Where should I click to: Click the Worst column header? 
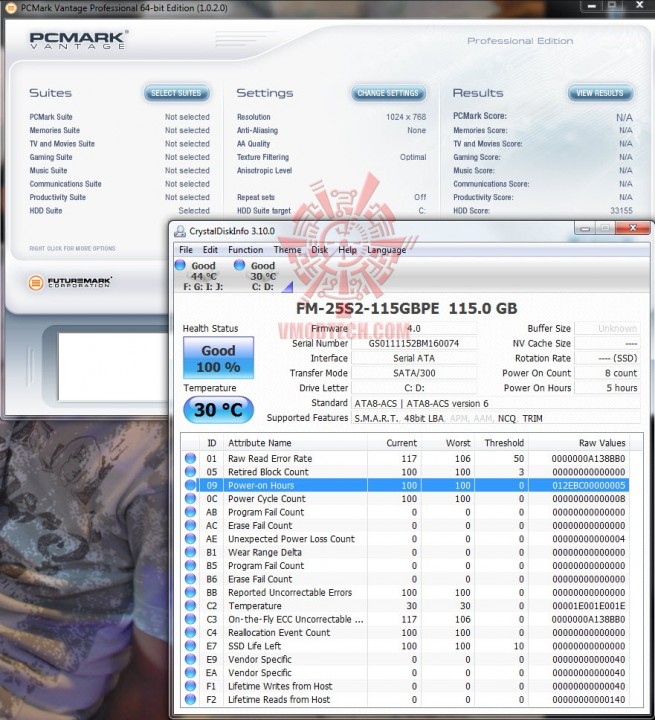448,443
